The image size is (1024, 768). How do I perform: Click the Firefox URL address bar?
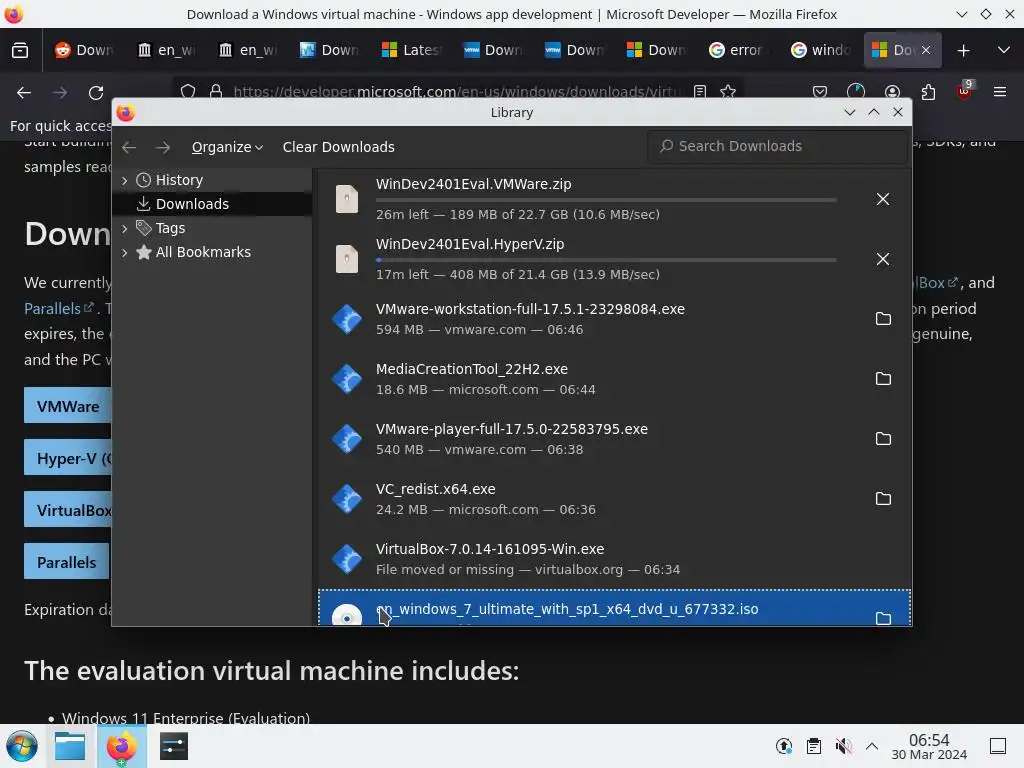coord(455,92)
